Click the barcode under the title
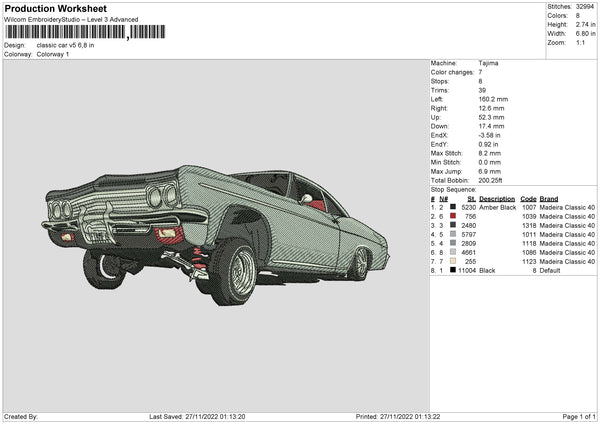600x424 pixels. tap(65, 33)
